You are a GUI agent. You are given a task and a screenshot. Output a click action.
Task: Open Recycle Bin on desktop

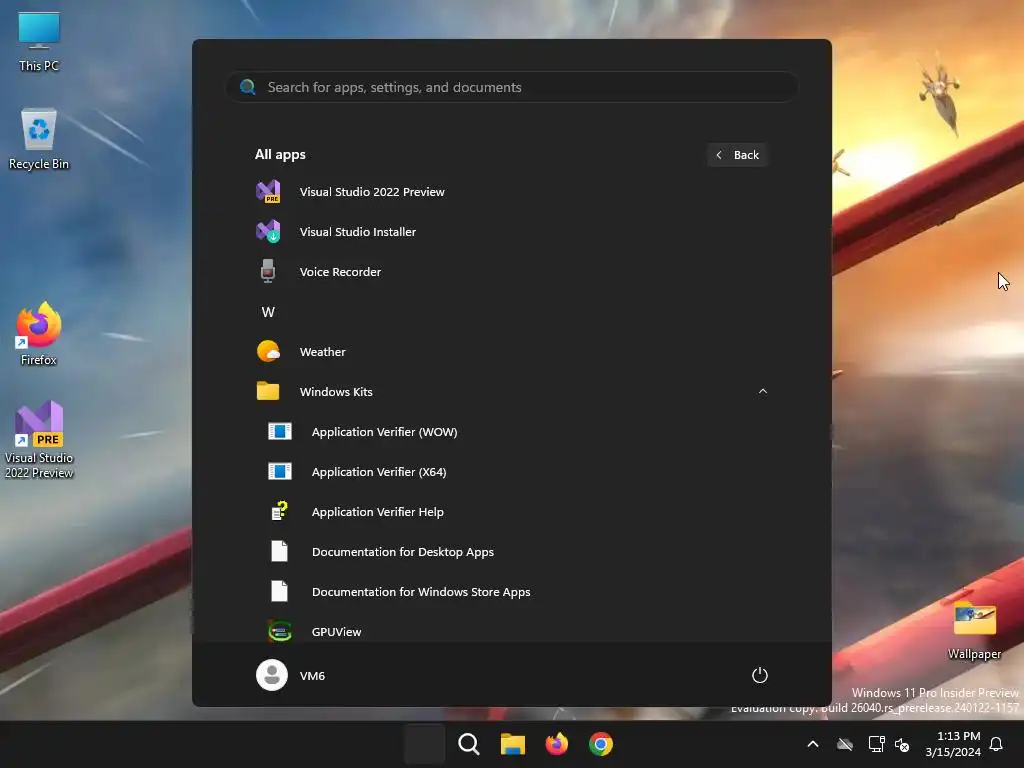point(39,140)
